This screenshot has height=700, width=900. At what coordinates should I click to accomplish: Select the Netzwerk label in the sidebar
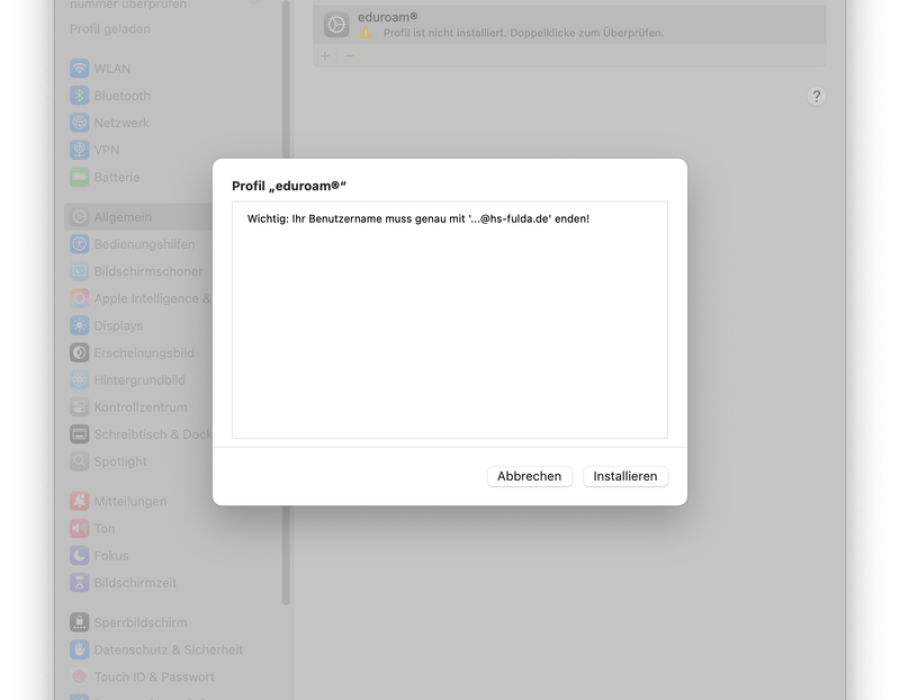pyautogui.click(x=122, y=122)
